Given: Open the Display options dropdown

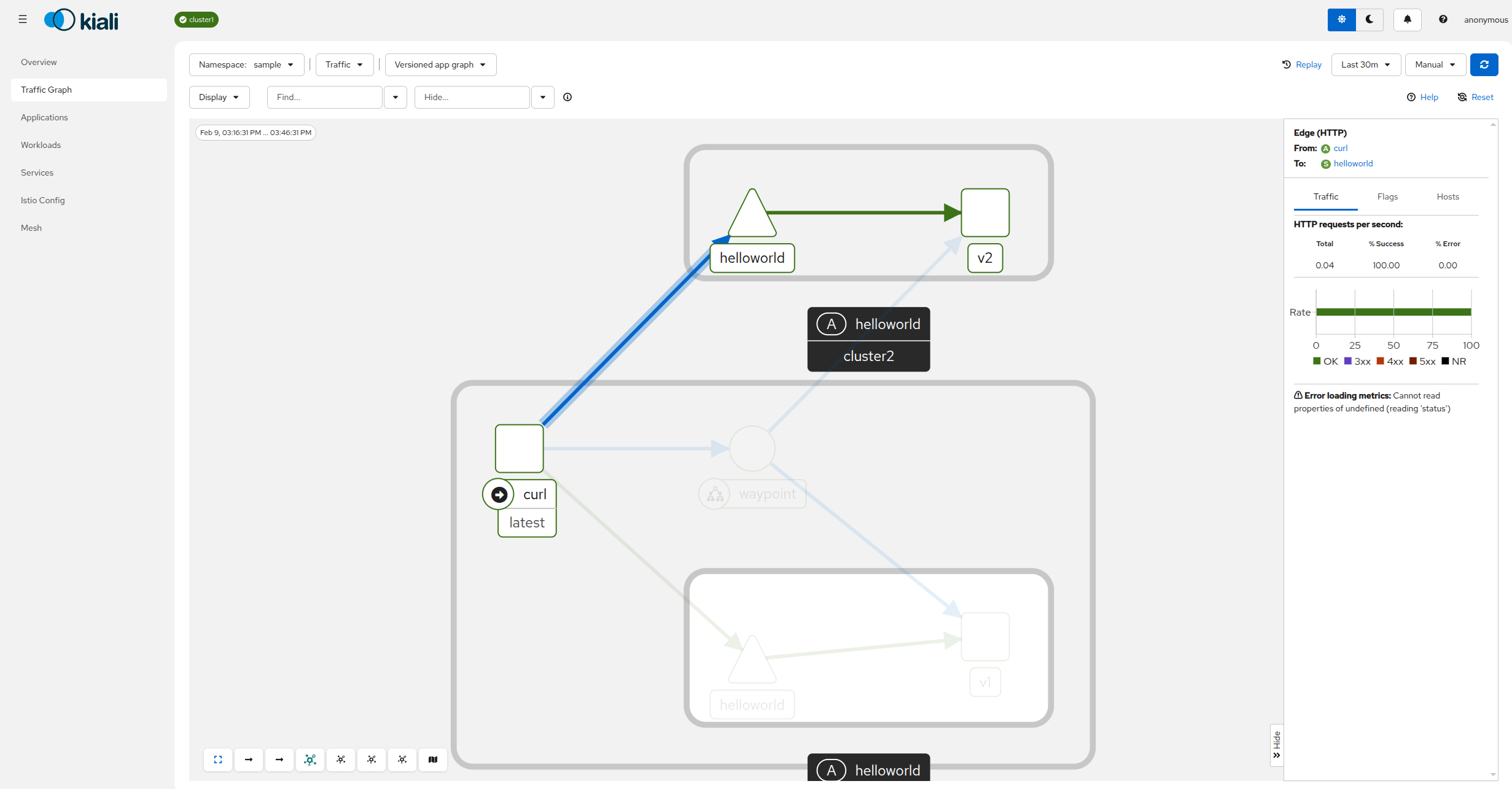Looking at the screenshot, I should point(219,97).
